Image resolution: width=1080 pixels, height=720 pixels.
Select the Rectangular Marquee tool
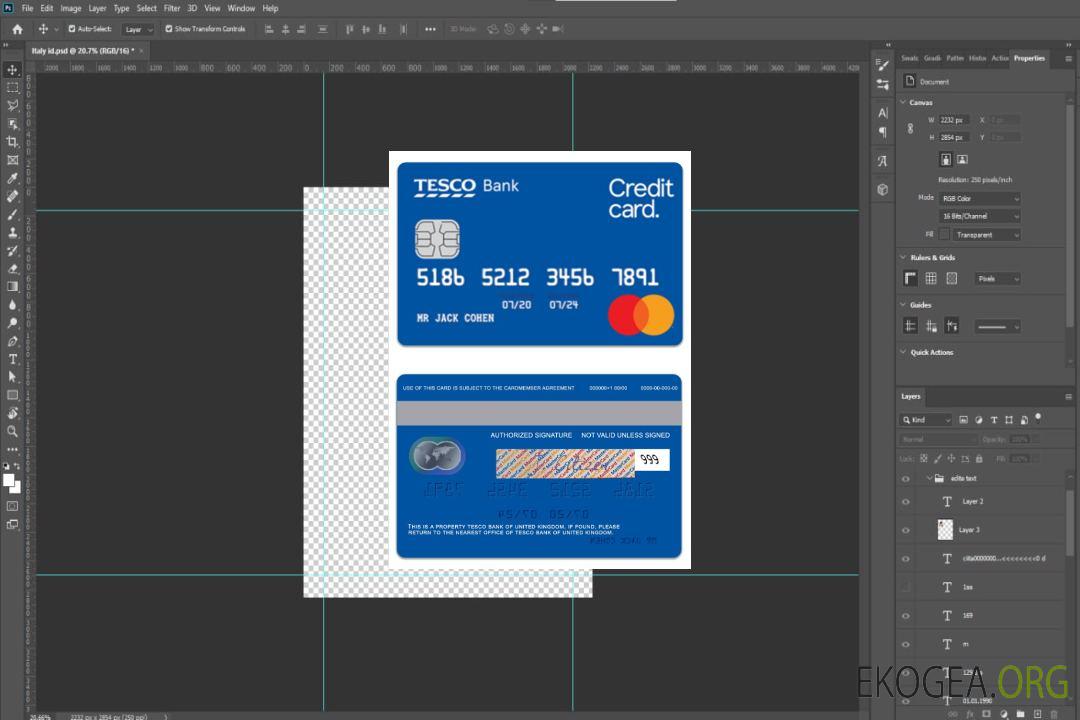click(12, 88)
